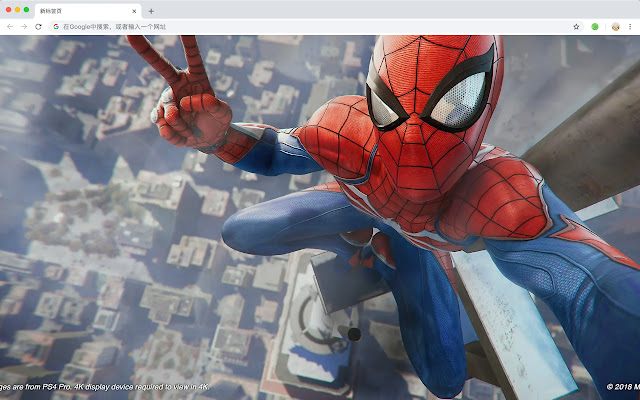Screen dimensions: 640x400
Task: Click the Google logo in the address bar
Action: [56, 27]
